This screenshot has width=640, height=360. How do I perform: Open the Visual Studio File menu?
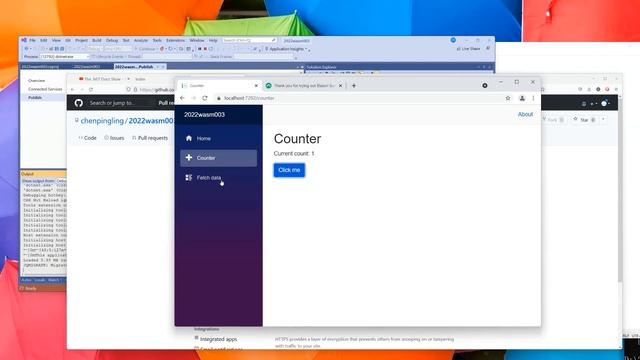pyautogui.click(x=32, y=40)
